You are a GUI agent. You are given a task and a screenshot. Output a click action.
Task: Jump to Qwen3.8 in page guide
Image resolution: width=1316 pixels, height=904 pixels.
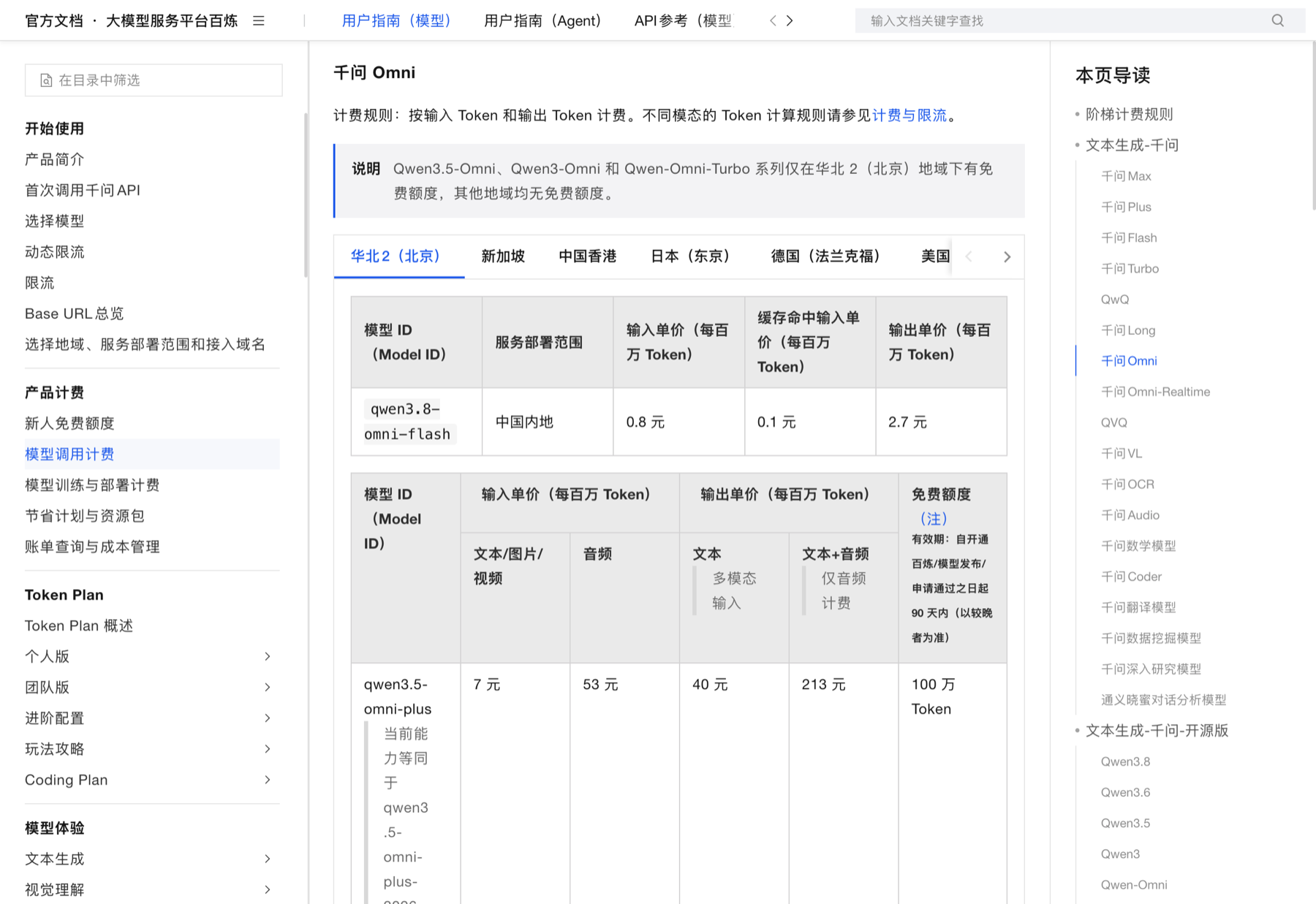point(1125,761)
